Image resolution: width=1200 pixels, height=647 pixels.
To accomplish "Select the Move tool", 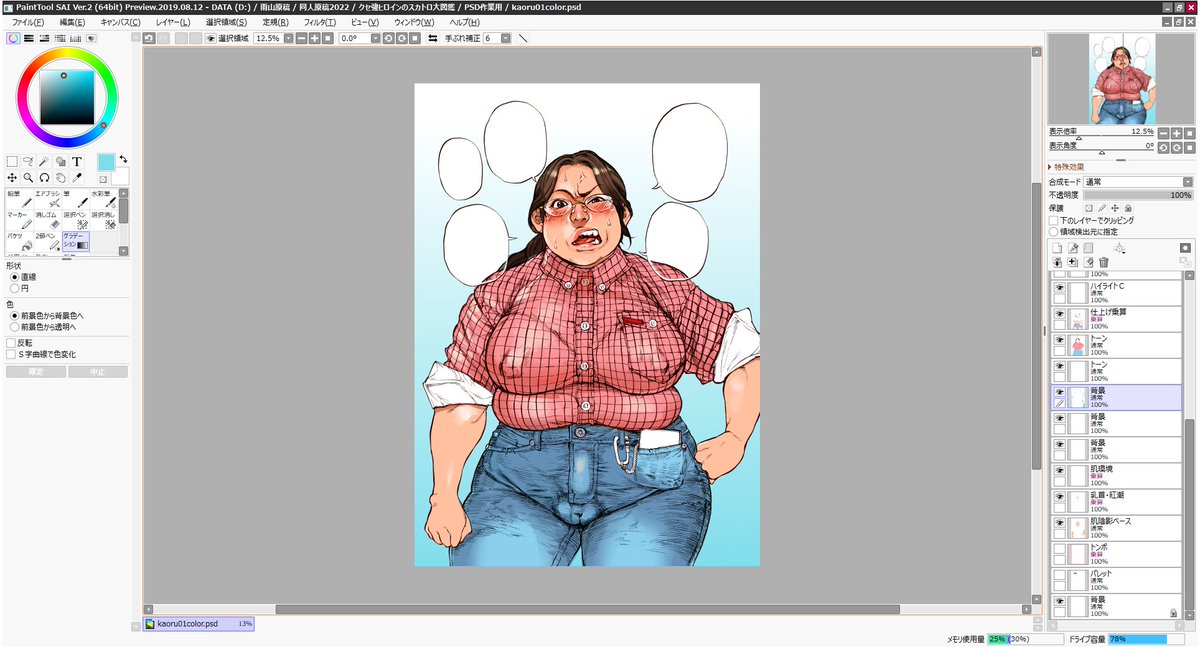I will (12, 177).
